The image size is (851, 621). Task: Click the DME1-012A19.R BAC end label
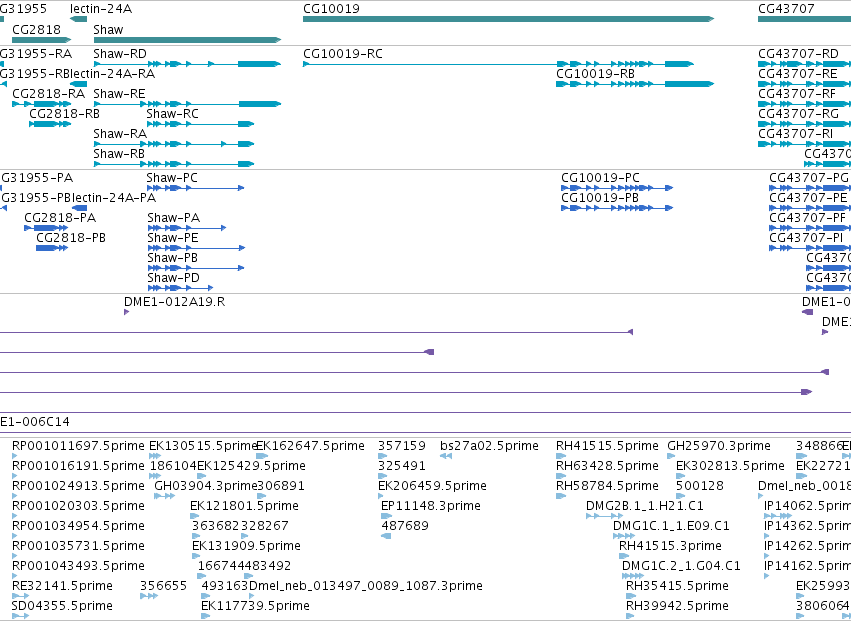(175, 303)
